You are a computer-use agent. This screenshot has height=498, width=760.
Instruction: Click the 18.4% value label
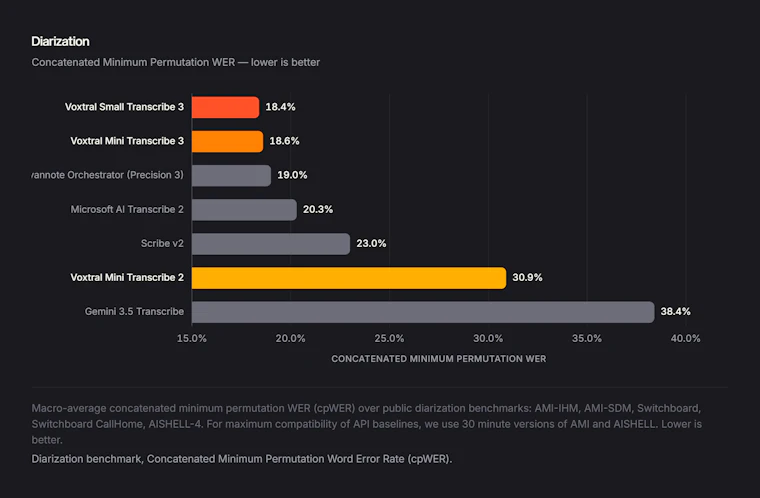[280, 107]
